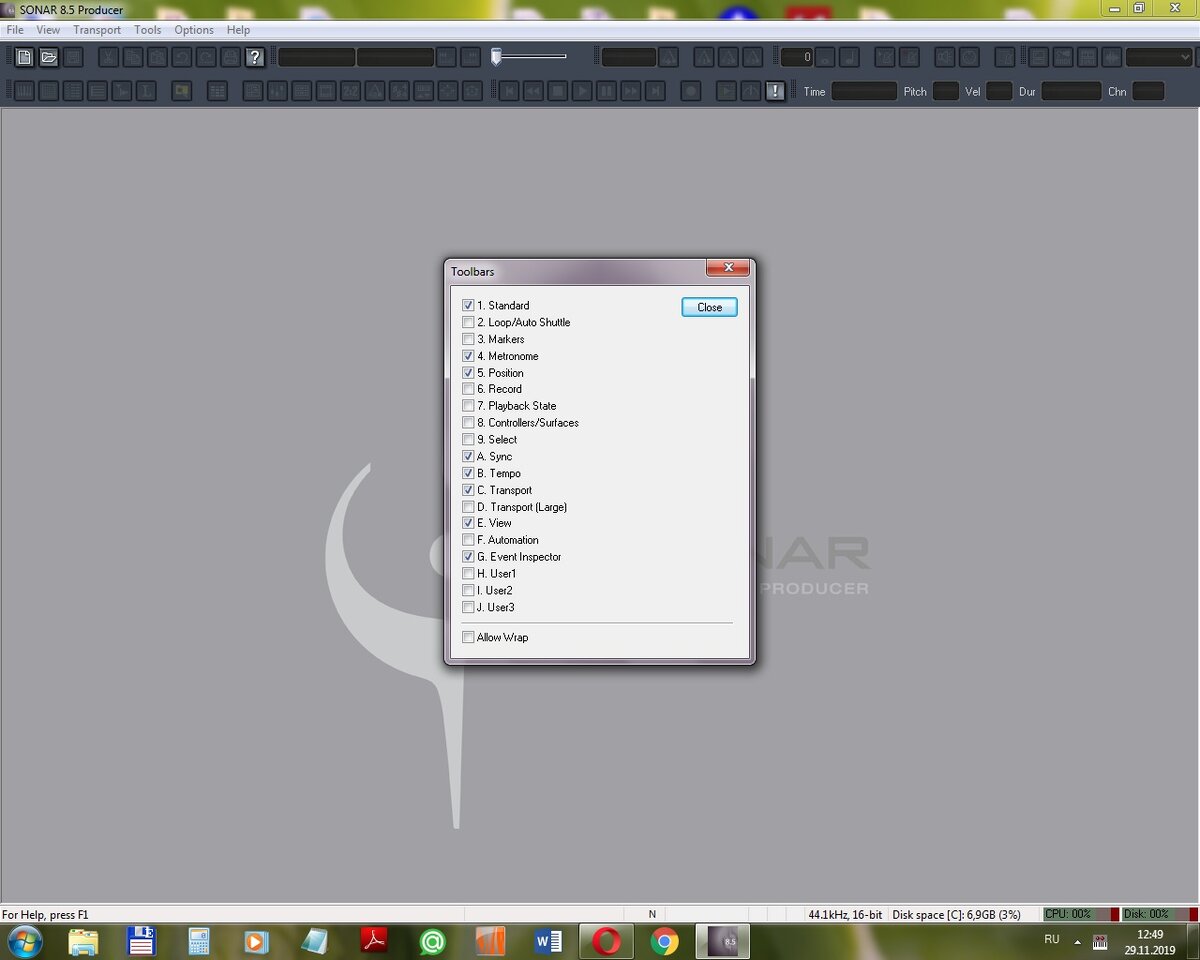Open Opera browser from the taskbar
This screenshot has height=960, width=1200.
(606, 941)
